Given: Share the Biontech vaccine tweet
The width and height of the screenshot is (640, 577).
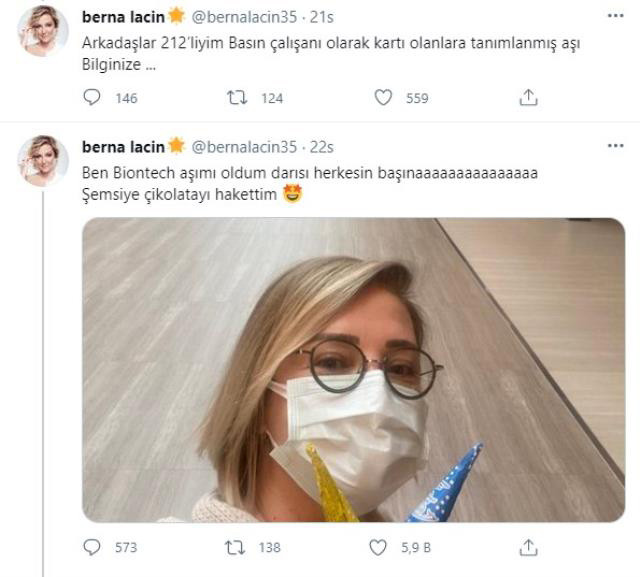Looking at the screenshot, I should point(530,547).
